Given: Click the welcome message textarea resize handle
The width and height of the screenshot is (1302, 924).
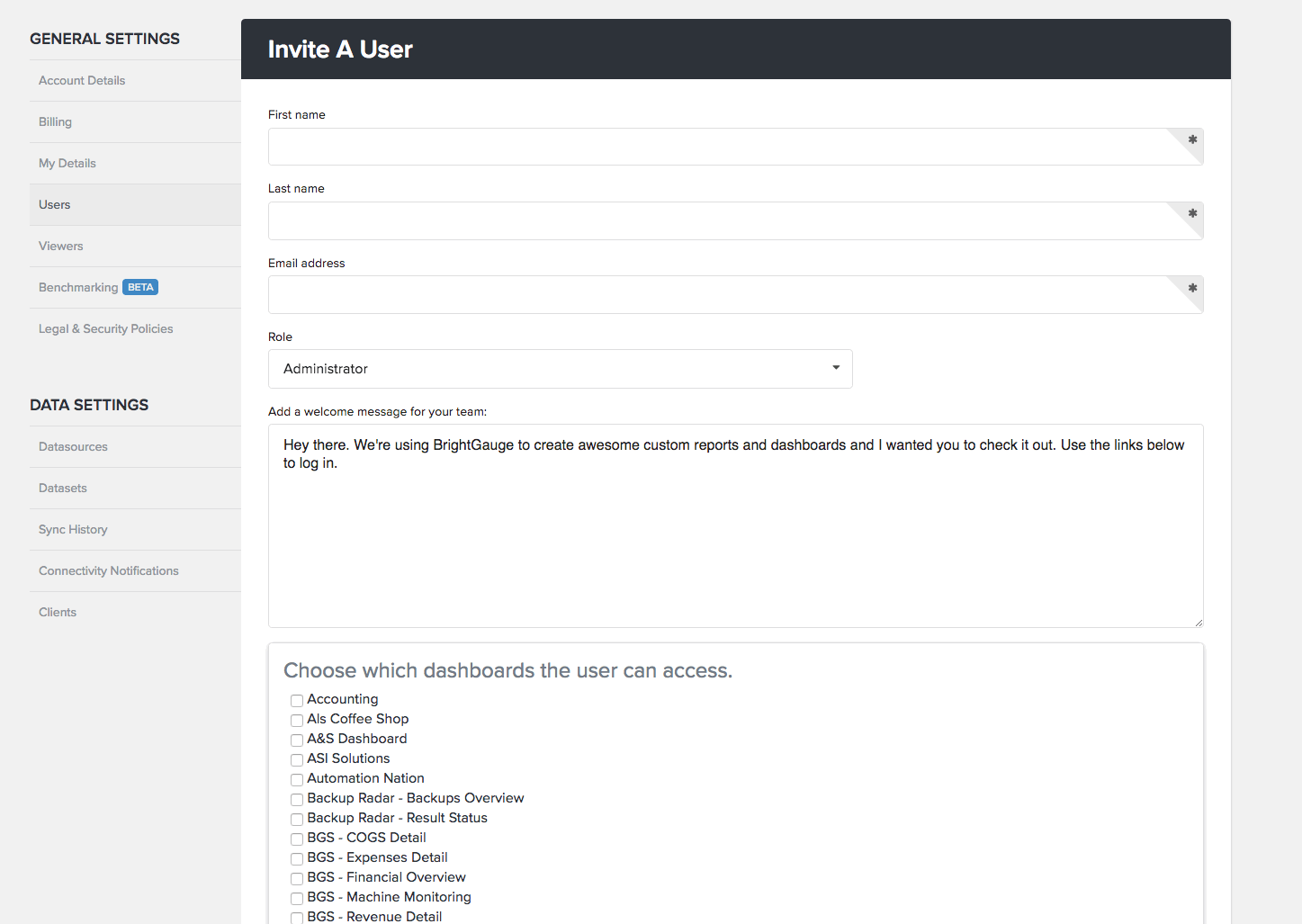Looking at the screenshot, I should [x=1199, y=623].
